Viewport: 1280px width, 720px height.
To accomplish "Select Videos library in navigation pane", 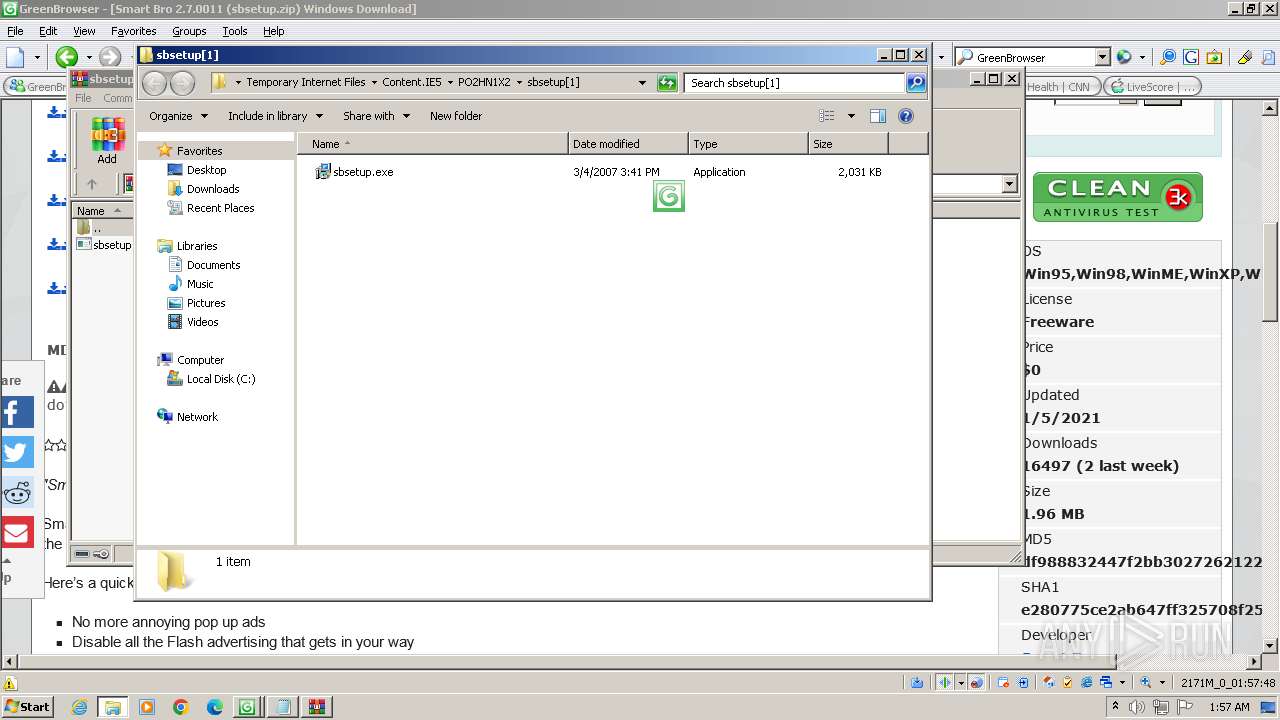I will 193,322.
